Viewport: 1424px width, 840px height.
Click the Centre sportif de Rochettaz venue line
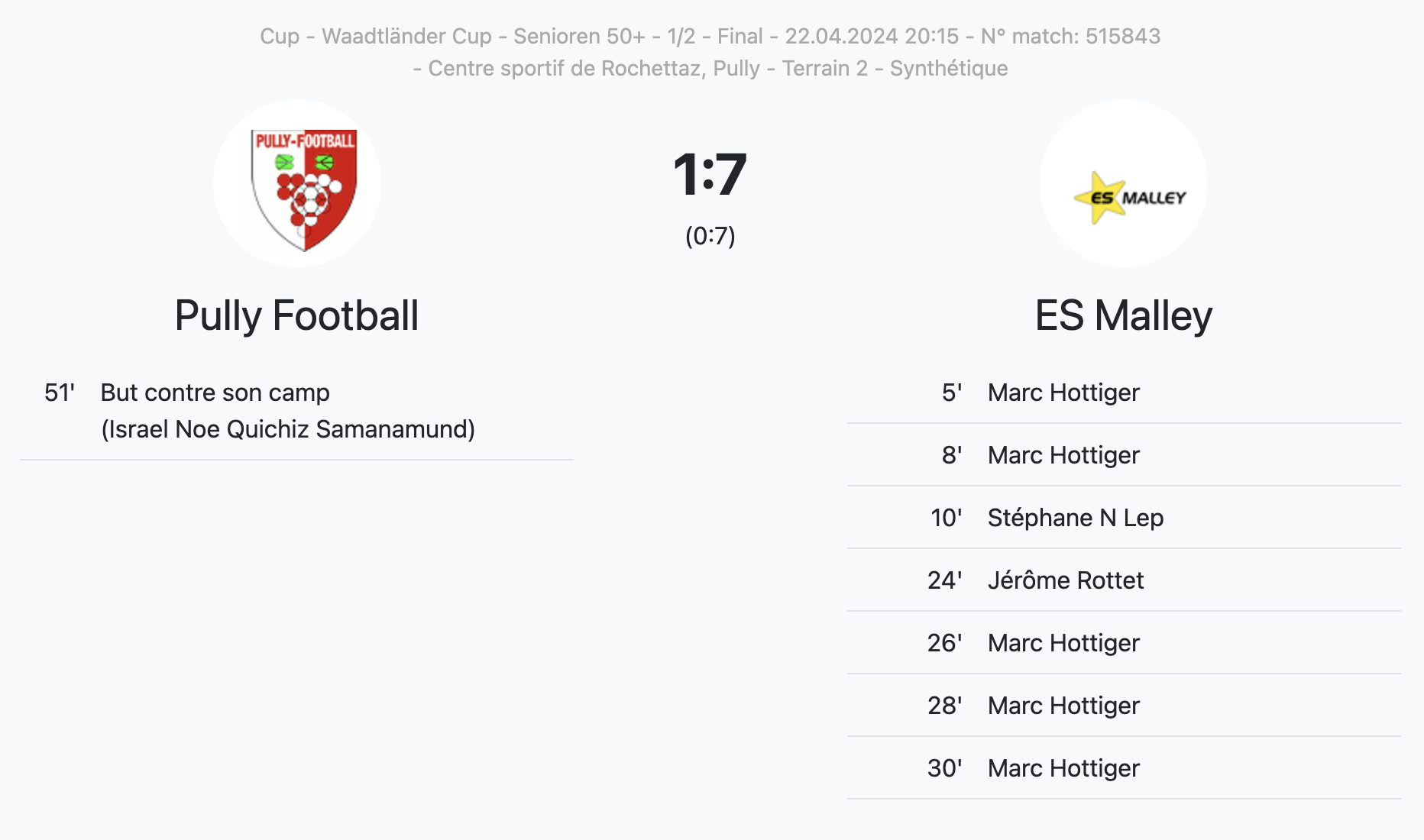click(x=710, y=68)
